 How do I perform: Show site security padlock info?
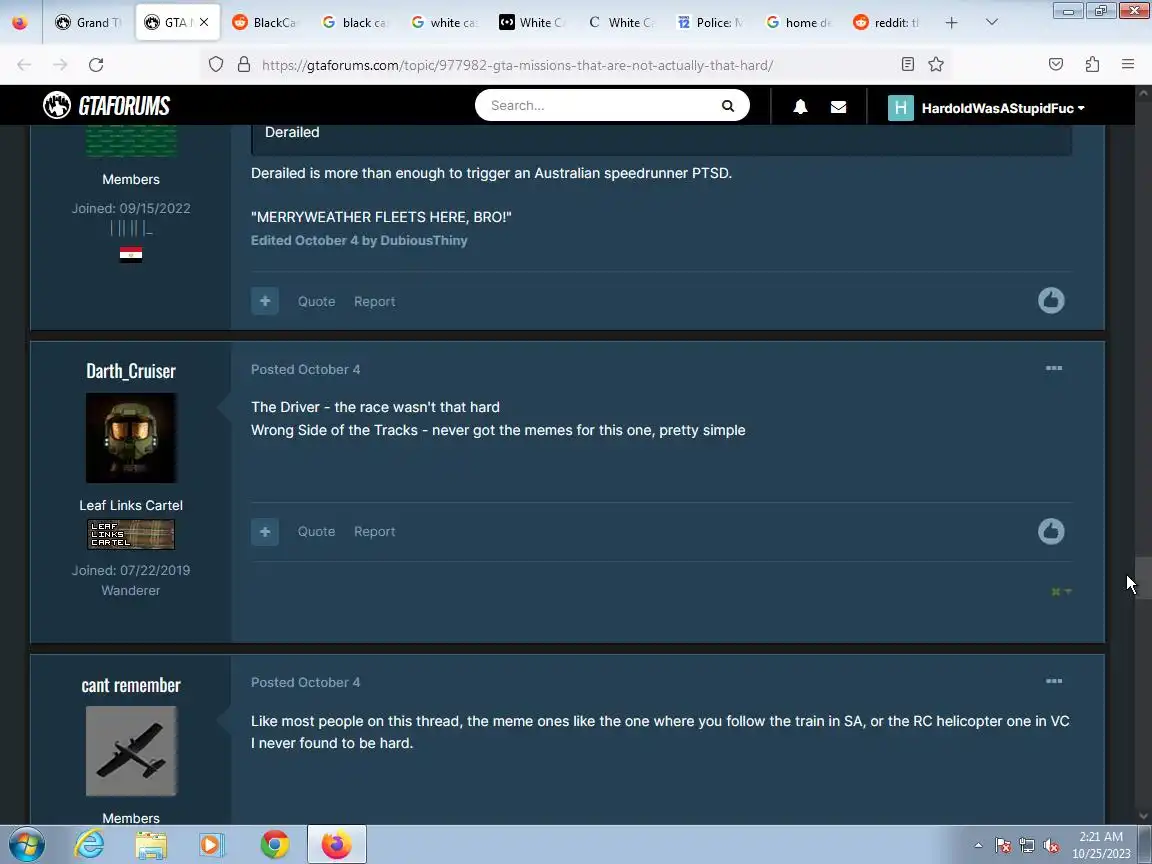[244, 65]
